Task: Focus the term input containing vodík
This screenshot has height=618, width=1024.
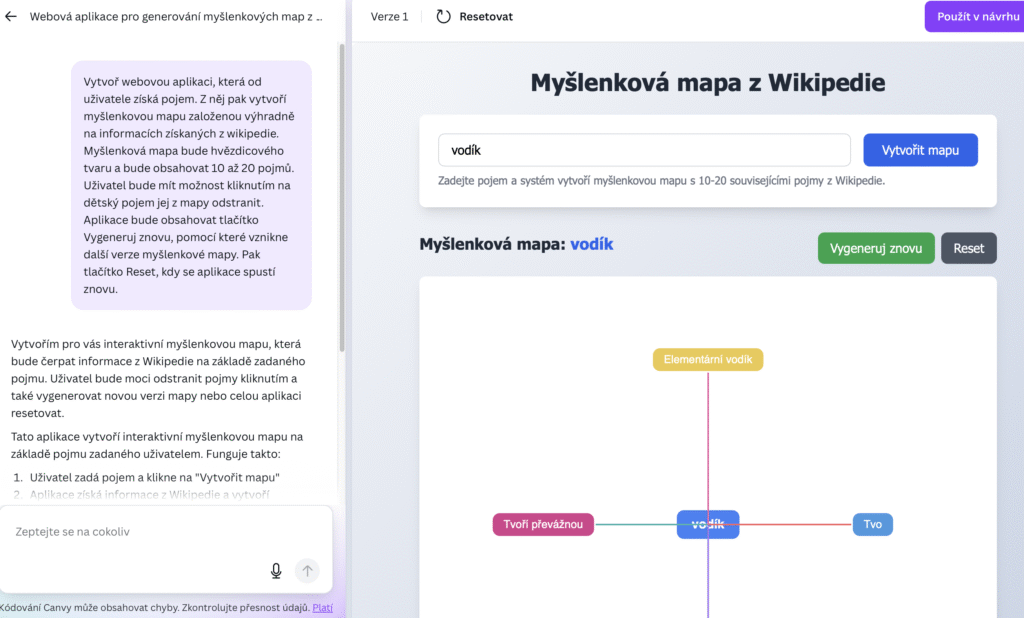Action: (x=644, y=150)
